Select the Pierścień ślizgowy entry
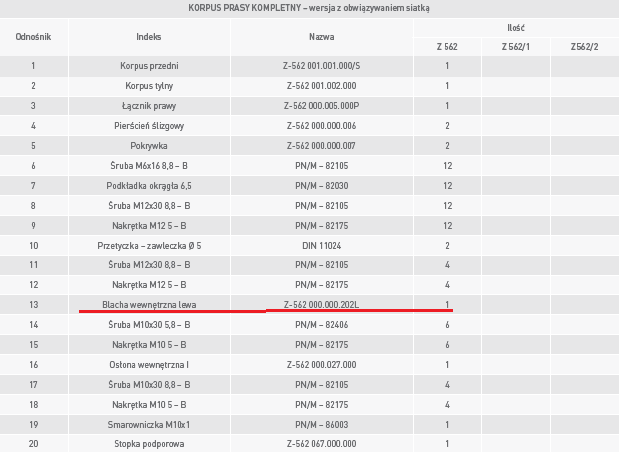The width and height of the screenshot is (619, 452). pos(149,126)
